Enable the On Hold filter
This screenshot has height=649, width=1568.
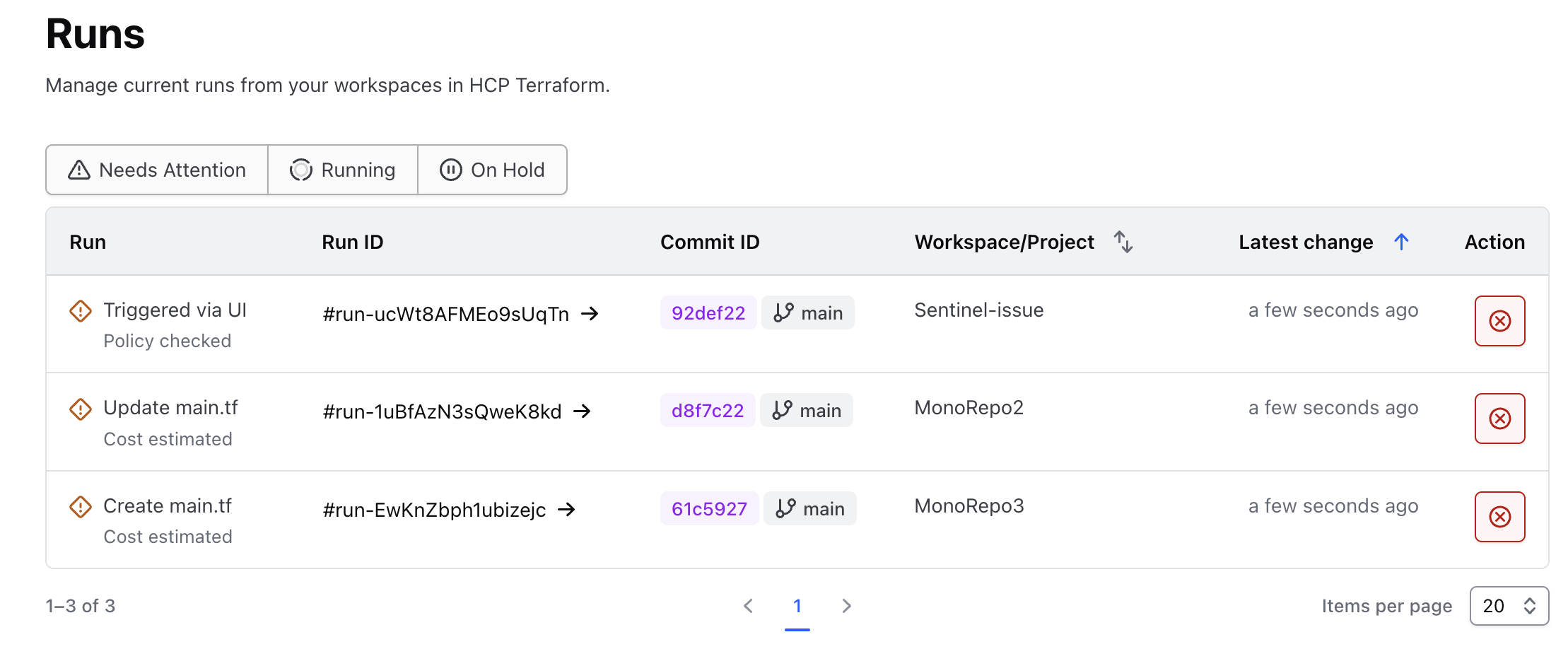492,170
